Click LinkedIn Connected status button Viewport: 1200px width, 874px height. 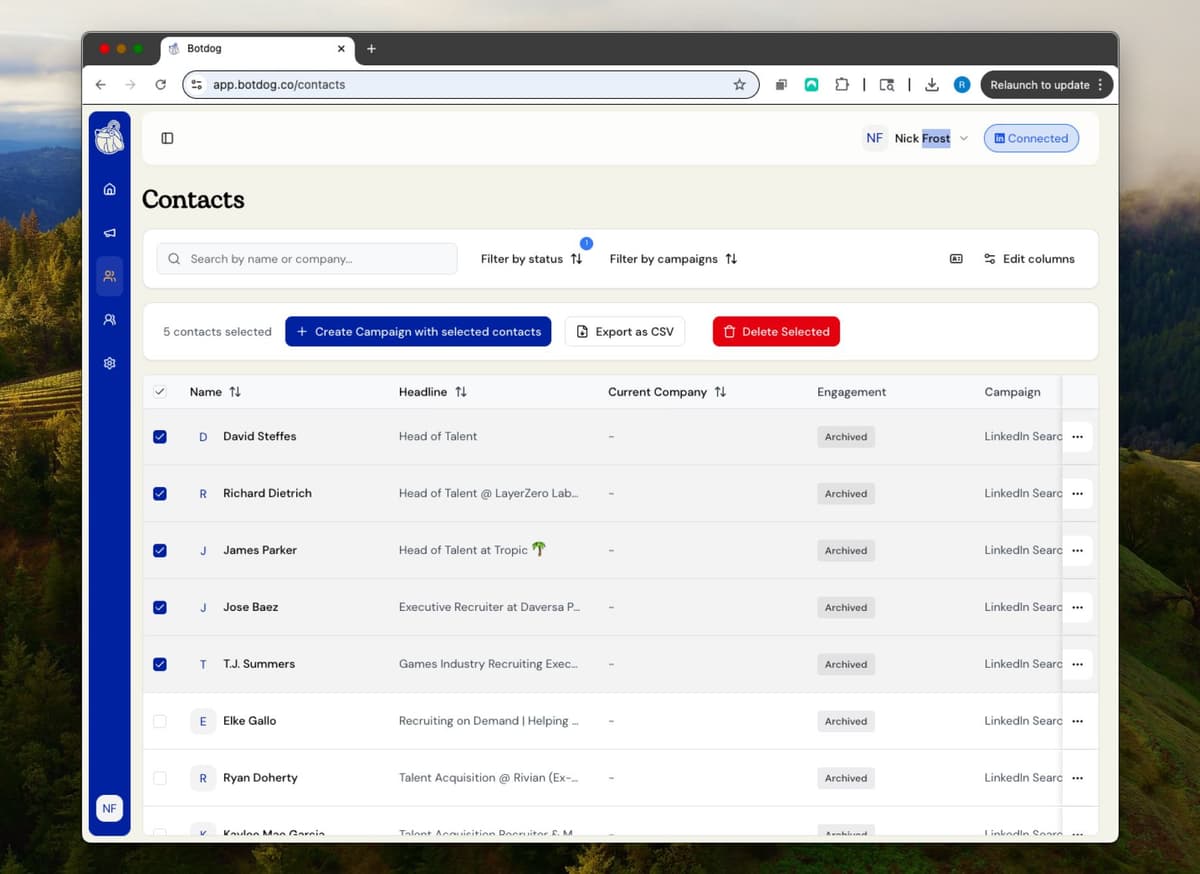tap(1031, 138)
